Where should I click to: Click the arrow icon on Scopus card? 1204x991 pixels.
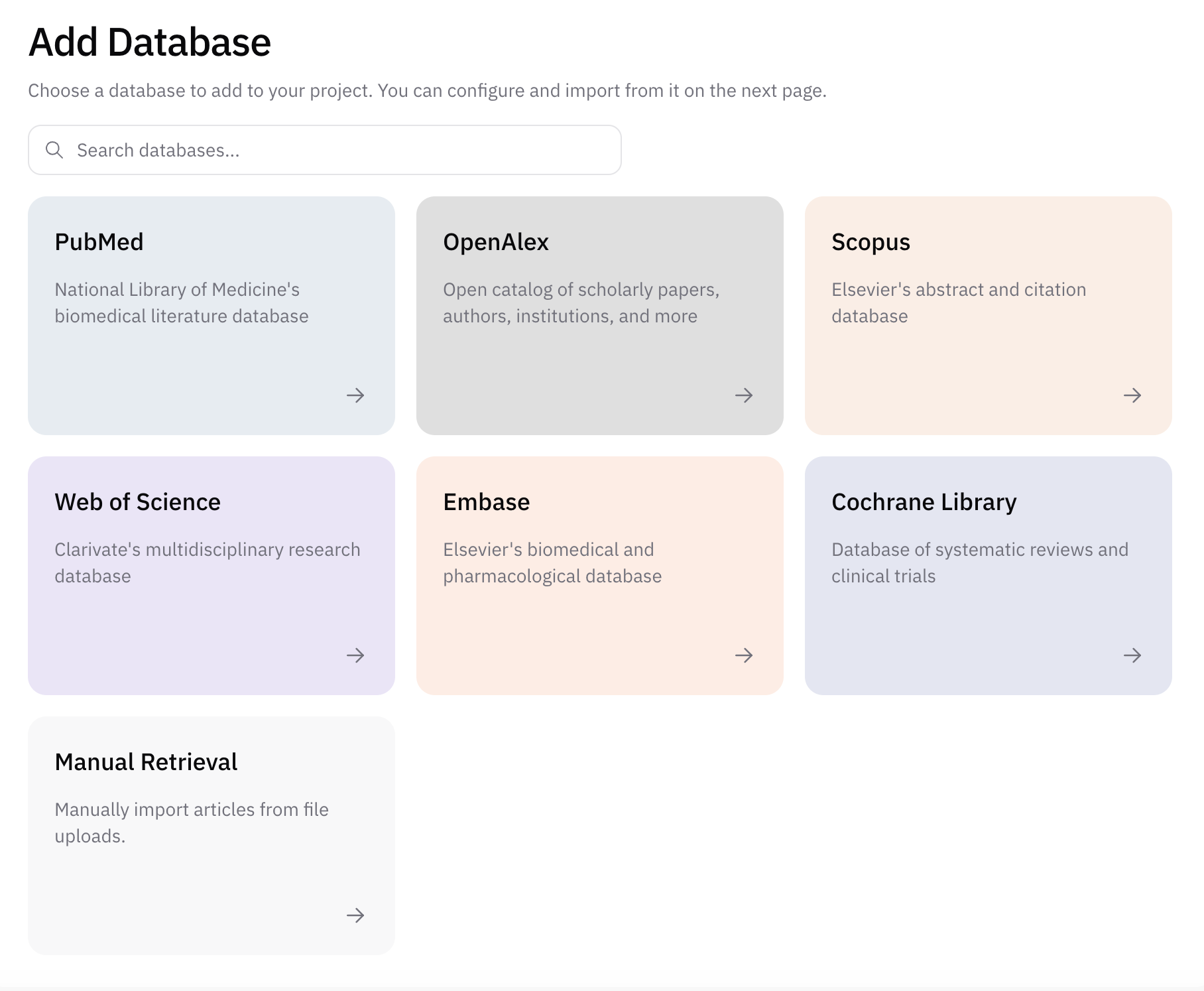[x=1132, y=395]
